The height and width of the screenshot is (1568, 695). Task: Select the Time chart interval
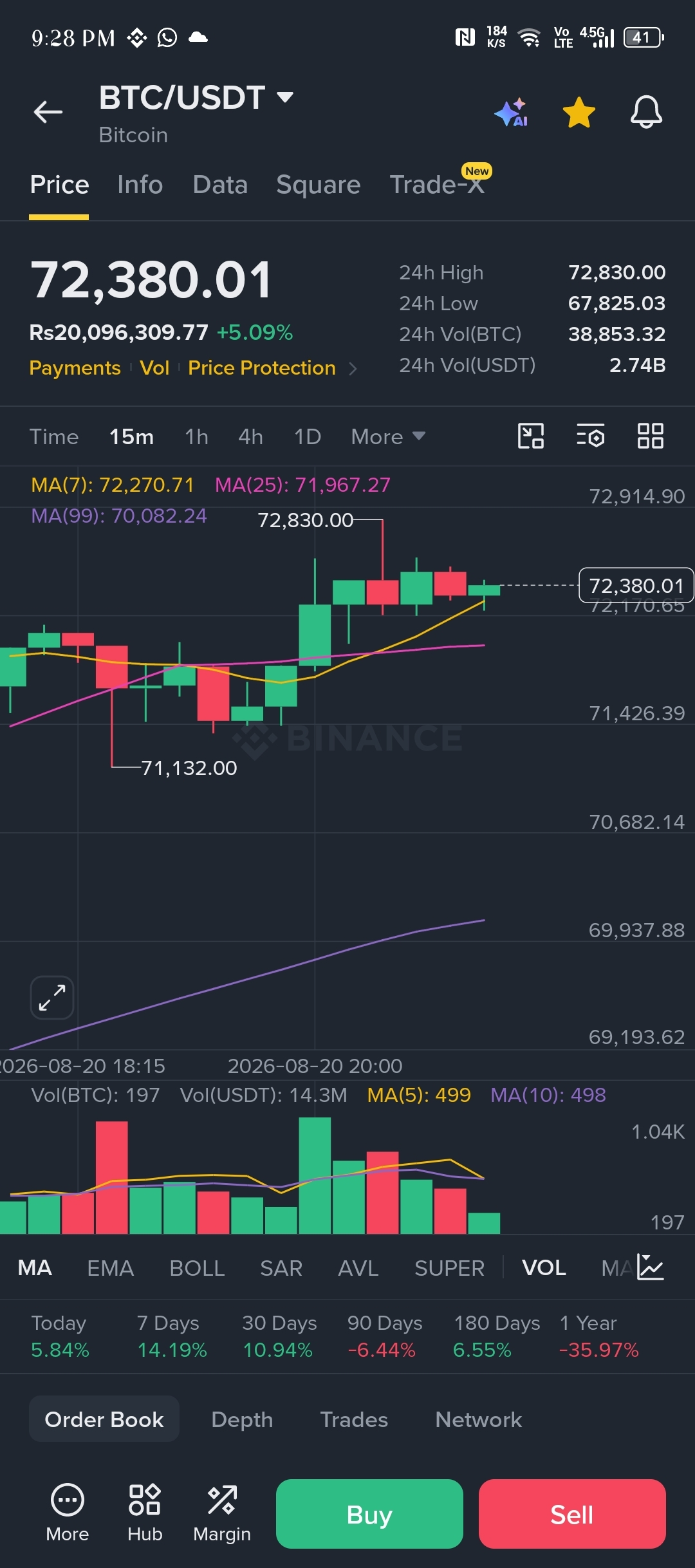(54, 436)
